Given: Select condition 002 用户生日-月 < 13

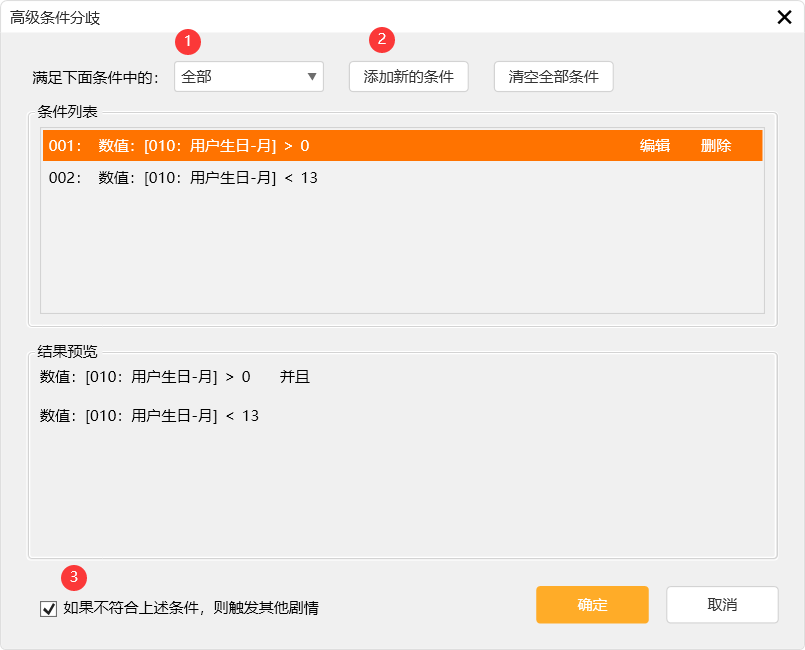Looking at the screenshot, I should coord(200,178).
